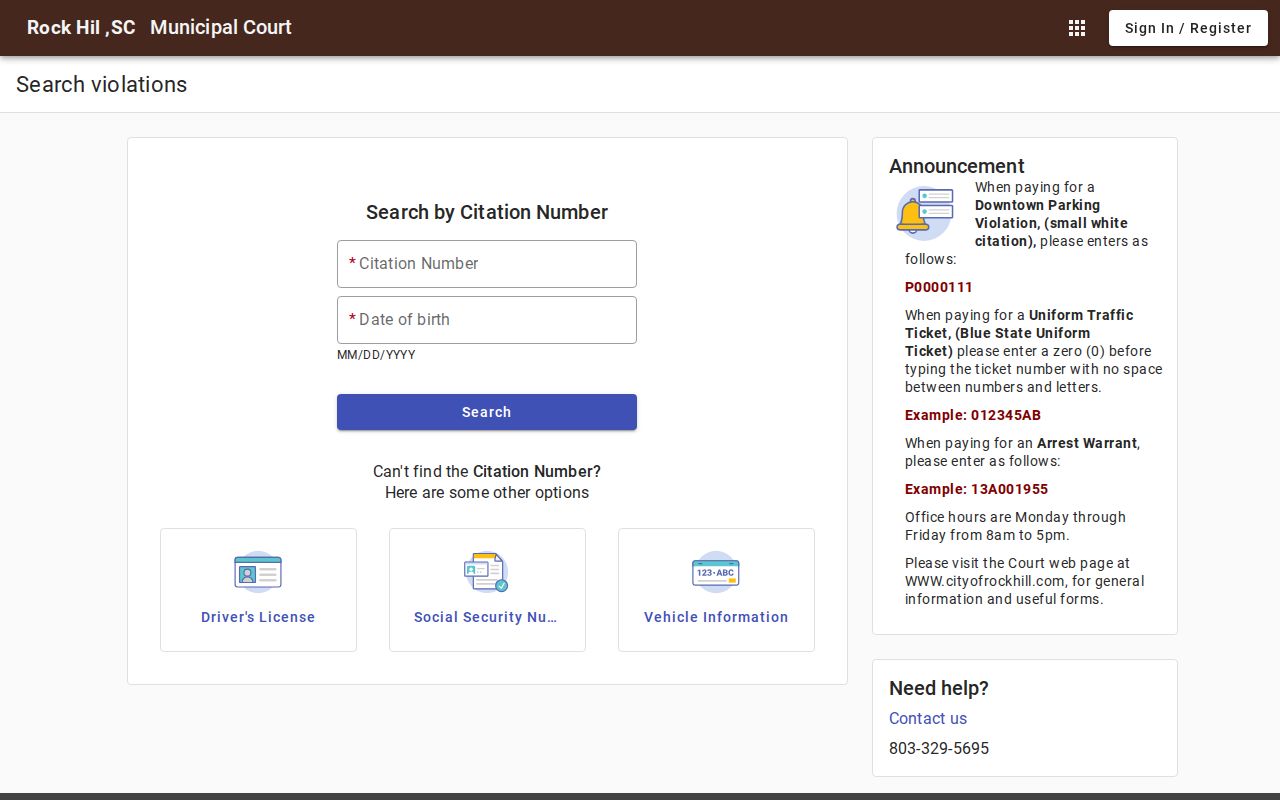Image resolution: width=1280 pixels, height=800 pixels.
Task: Click the text 'Example: 13A001955'
Action: point(977,489)
